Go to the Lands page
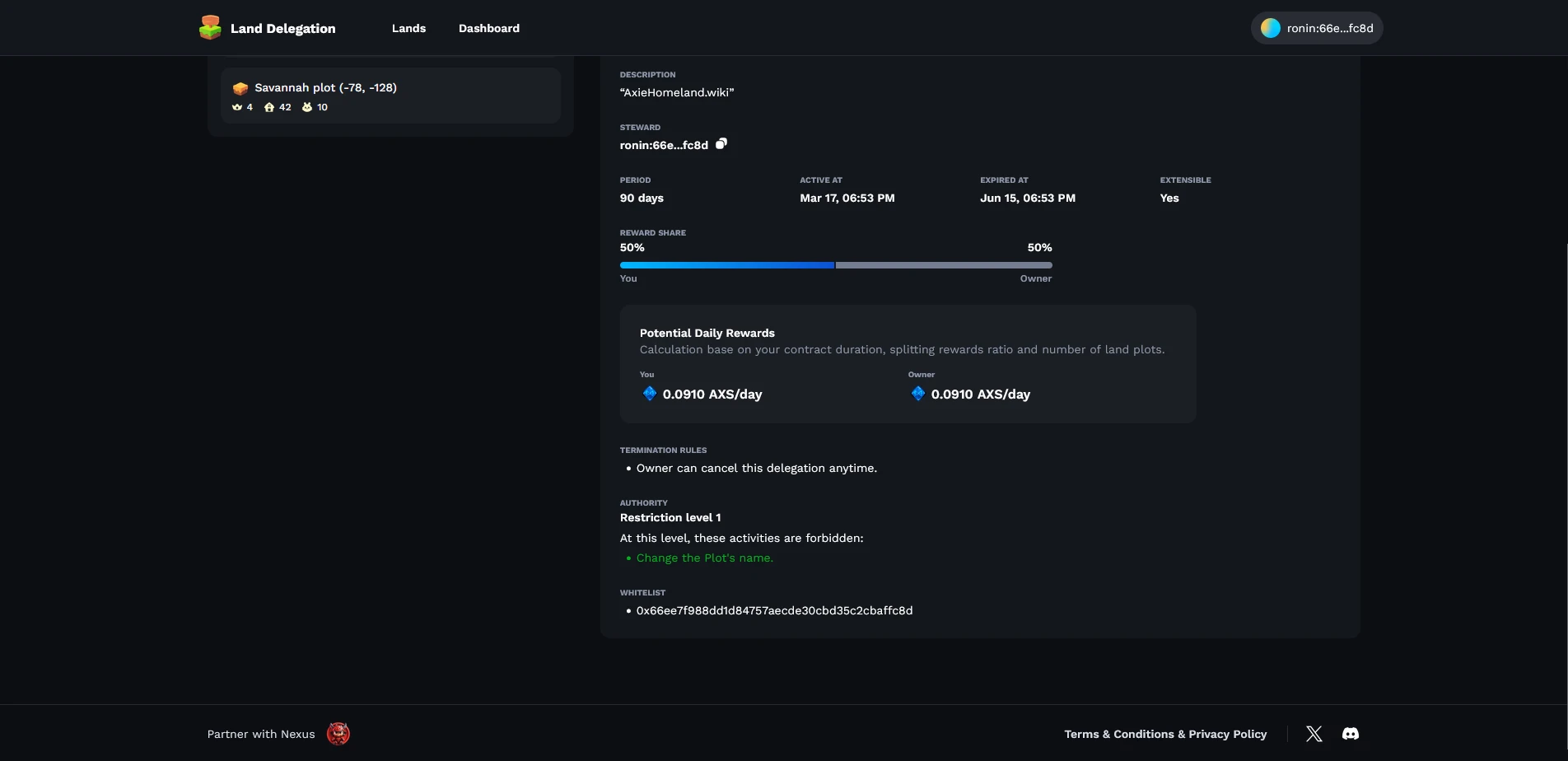 [408, 28]
